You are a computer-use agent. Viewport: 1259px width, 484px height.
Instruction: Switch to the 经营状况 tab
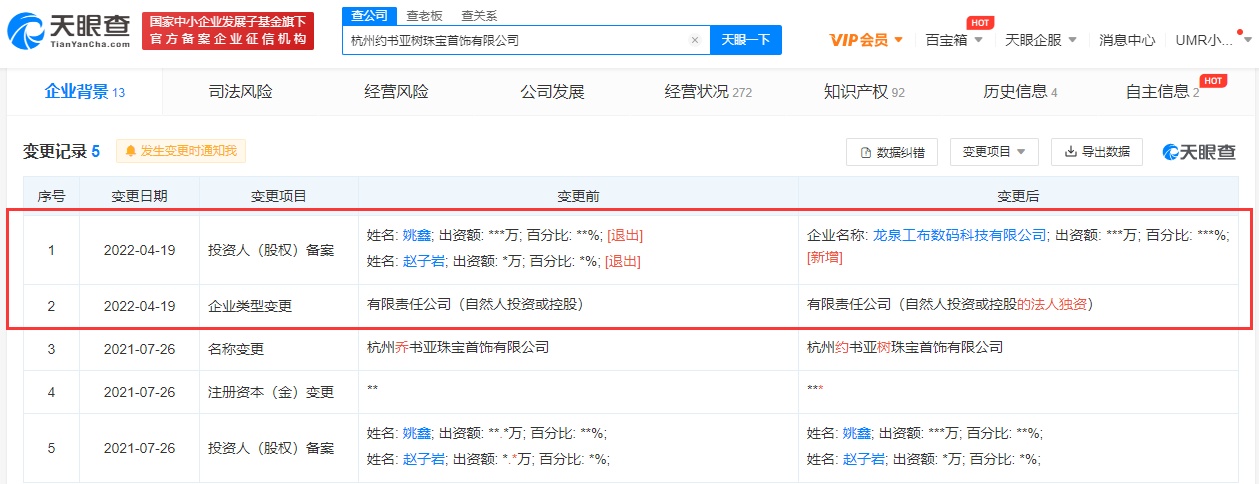coord(708,92)
